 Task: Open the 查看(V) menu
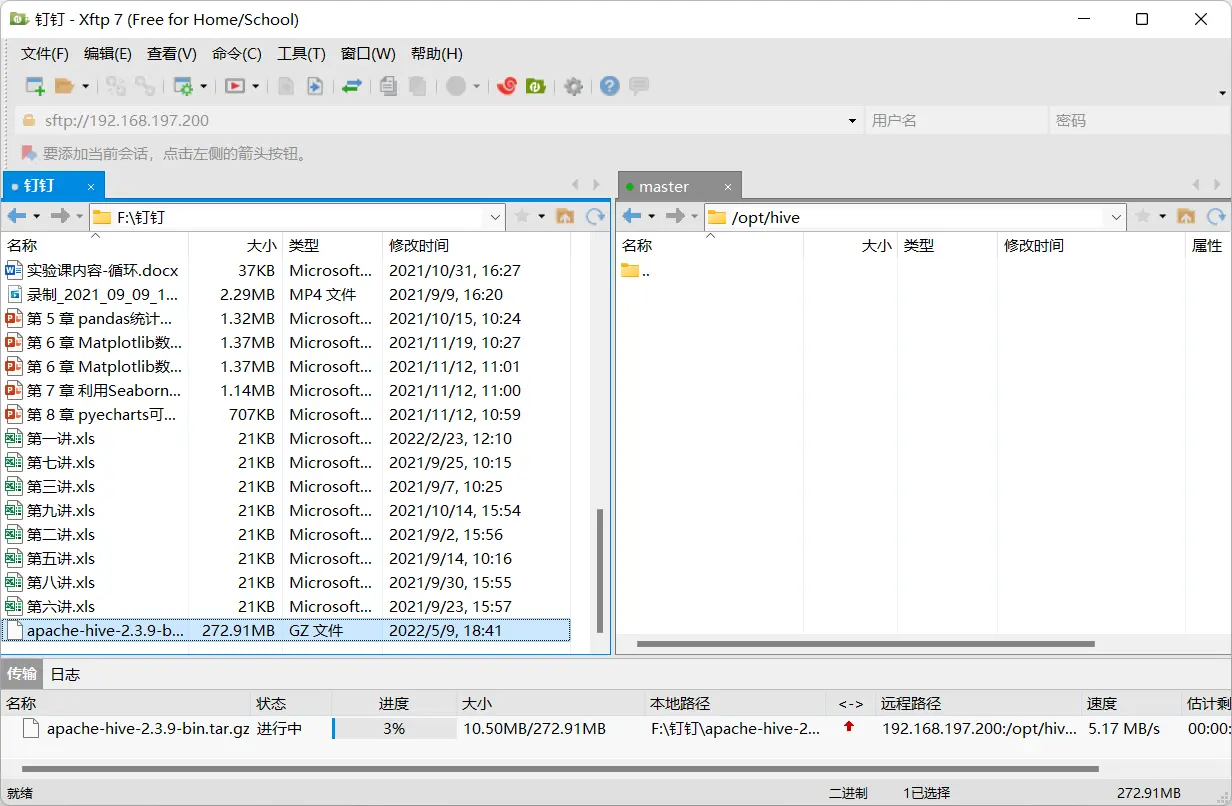click(x=172, y=54)
